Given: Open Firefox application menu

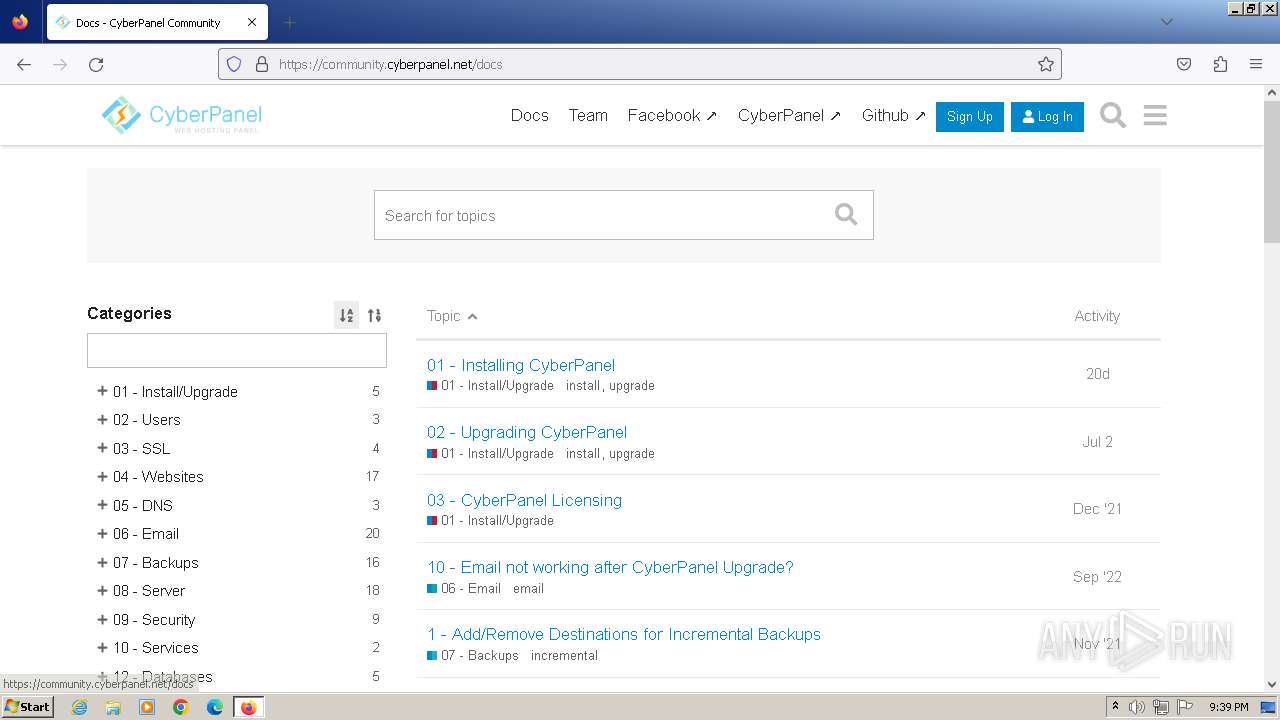Looking at the screenshot, I should point(1256,64).
